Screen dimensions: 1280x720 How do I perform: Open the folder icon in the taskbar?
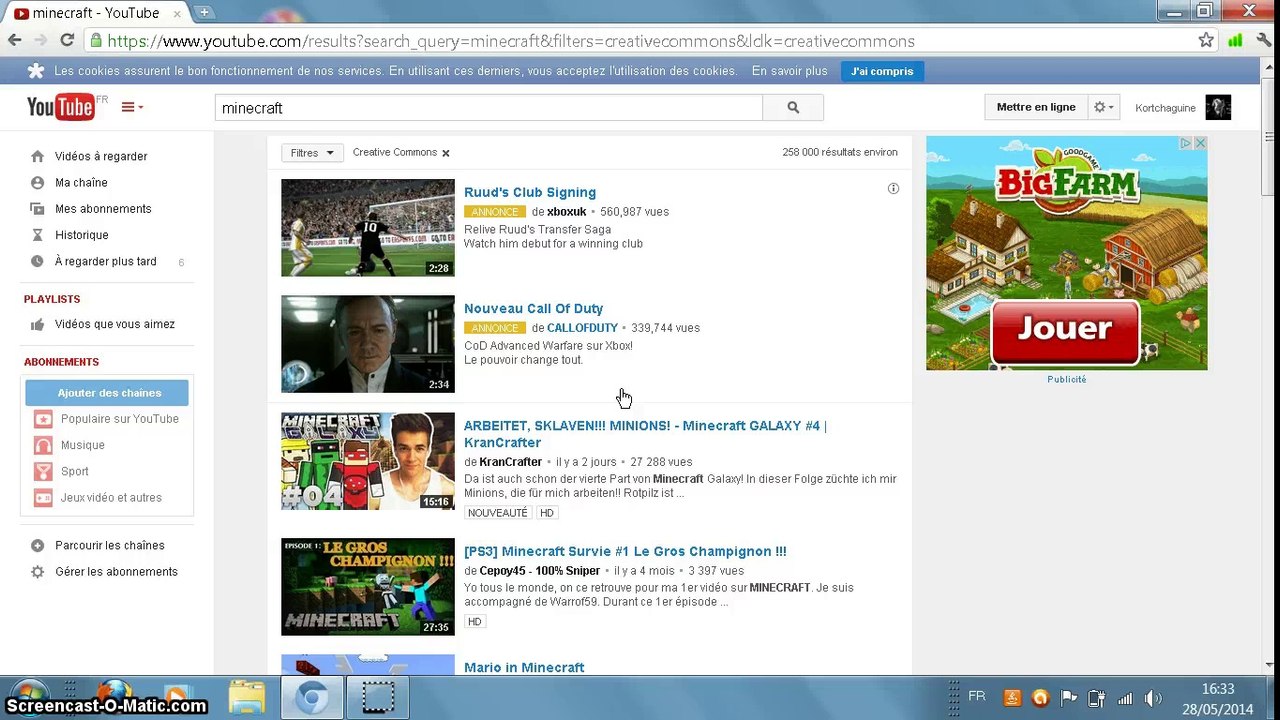246,697
